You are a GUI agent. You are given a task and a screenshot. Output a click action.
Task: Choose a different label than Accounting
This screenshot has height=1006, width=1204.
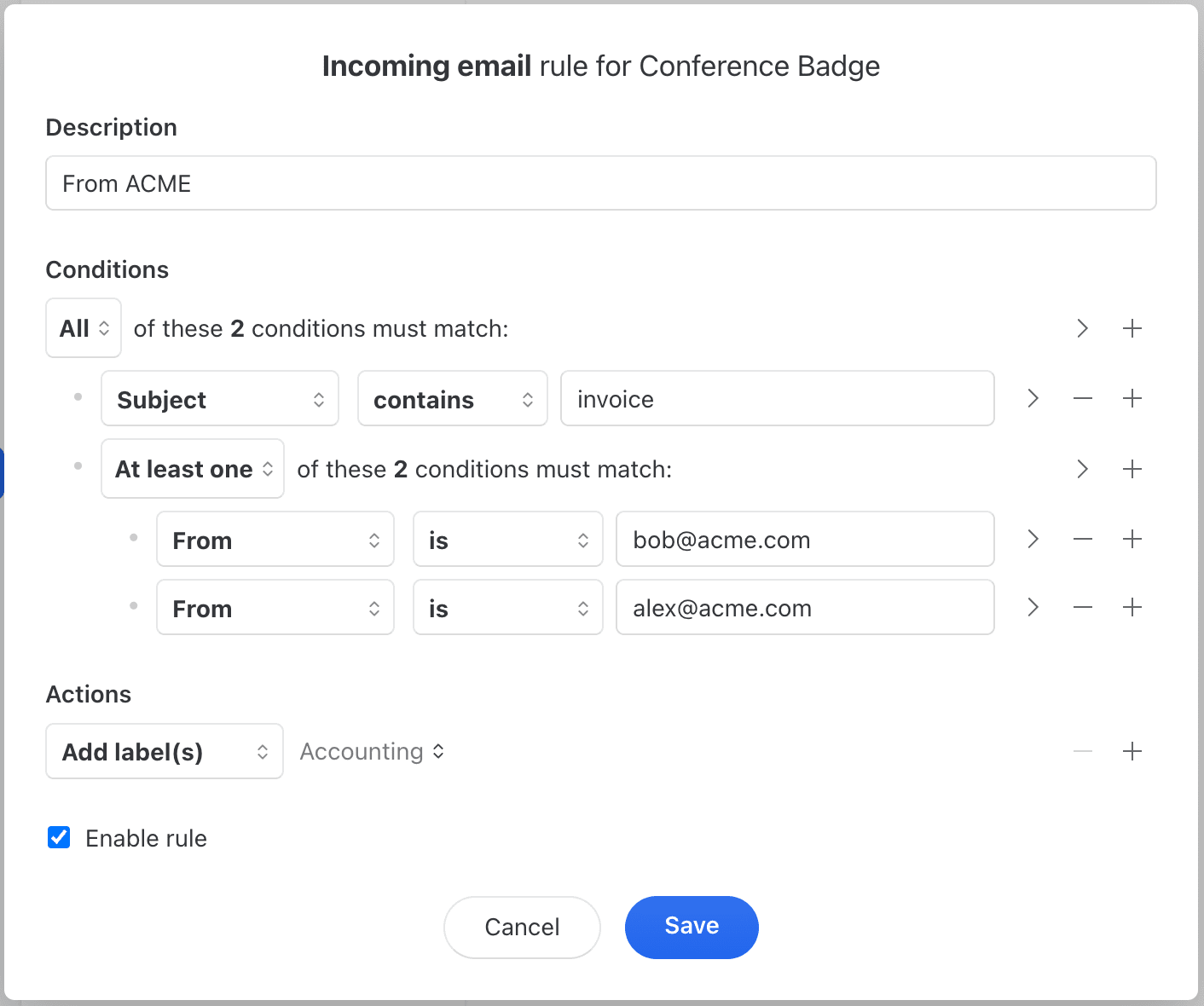[372, 751]
